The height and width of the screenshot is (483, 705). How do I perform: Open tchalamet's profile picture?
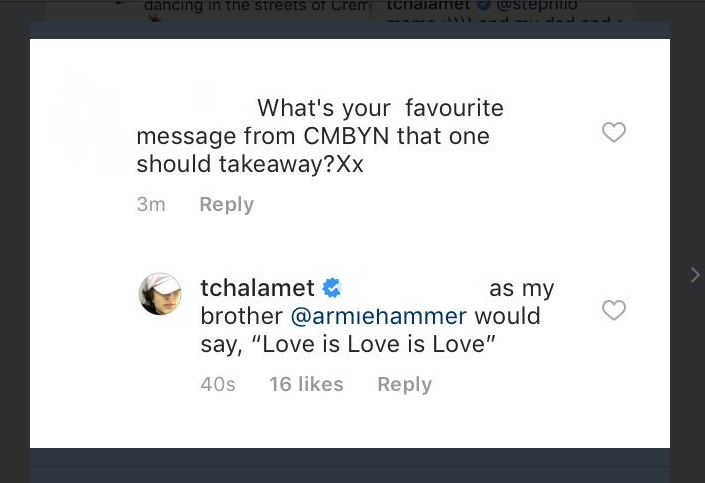click(160, 294)
